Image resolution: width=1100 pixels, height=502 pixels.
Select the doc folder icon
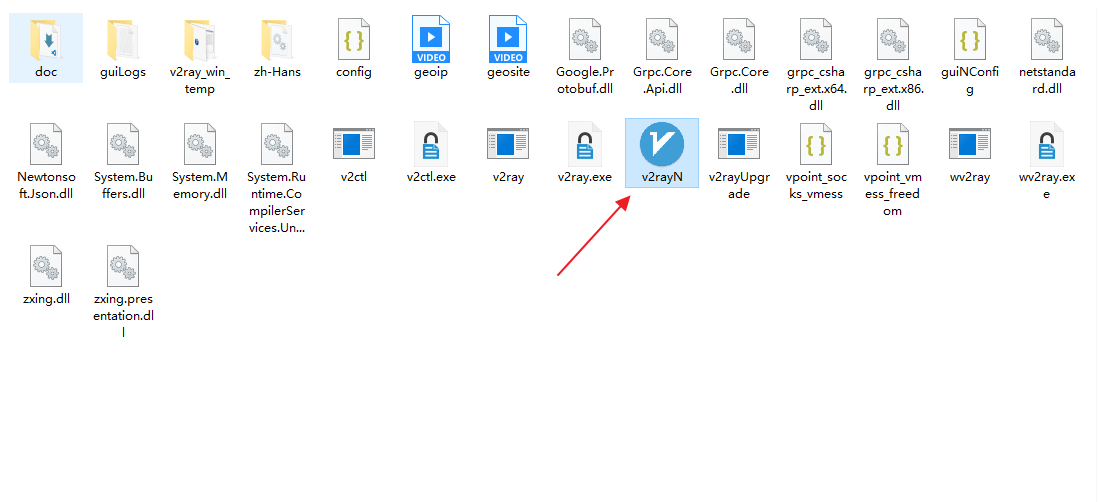(x=46, y=40)
